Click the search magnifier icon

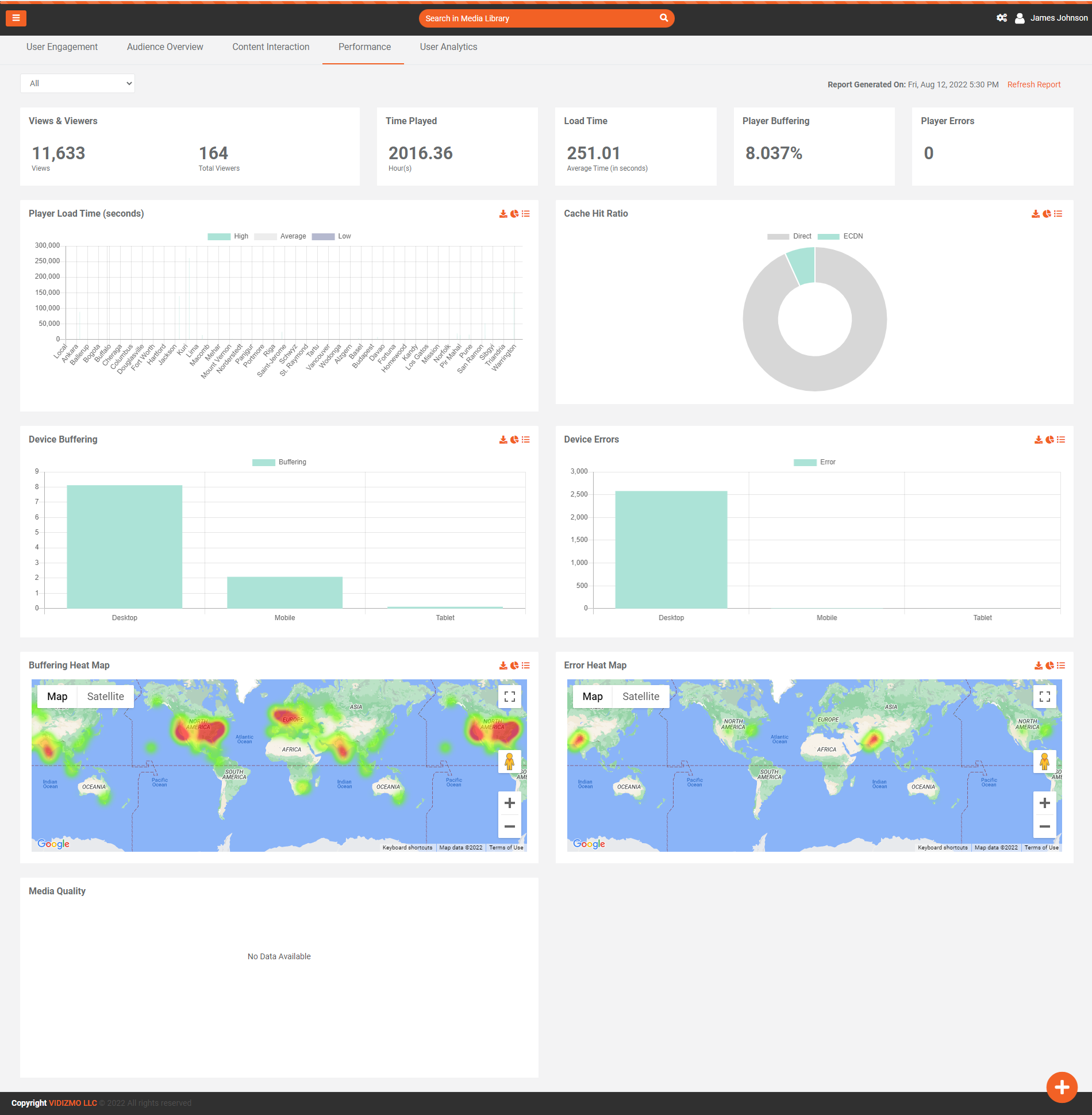point(664,18)
